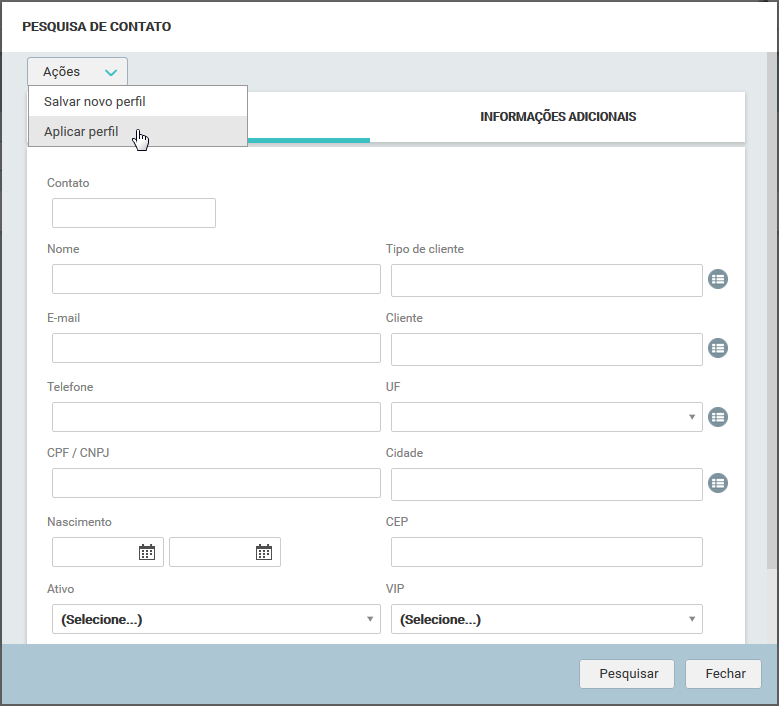Focus the E-mail input field
This screenshot has height=706, width=779.
point(216,348)
